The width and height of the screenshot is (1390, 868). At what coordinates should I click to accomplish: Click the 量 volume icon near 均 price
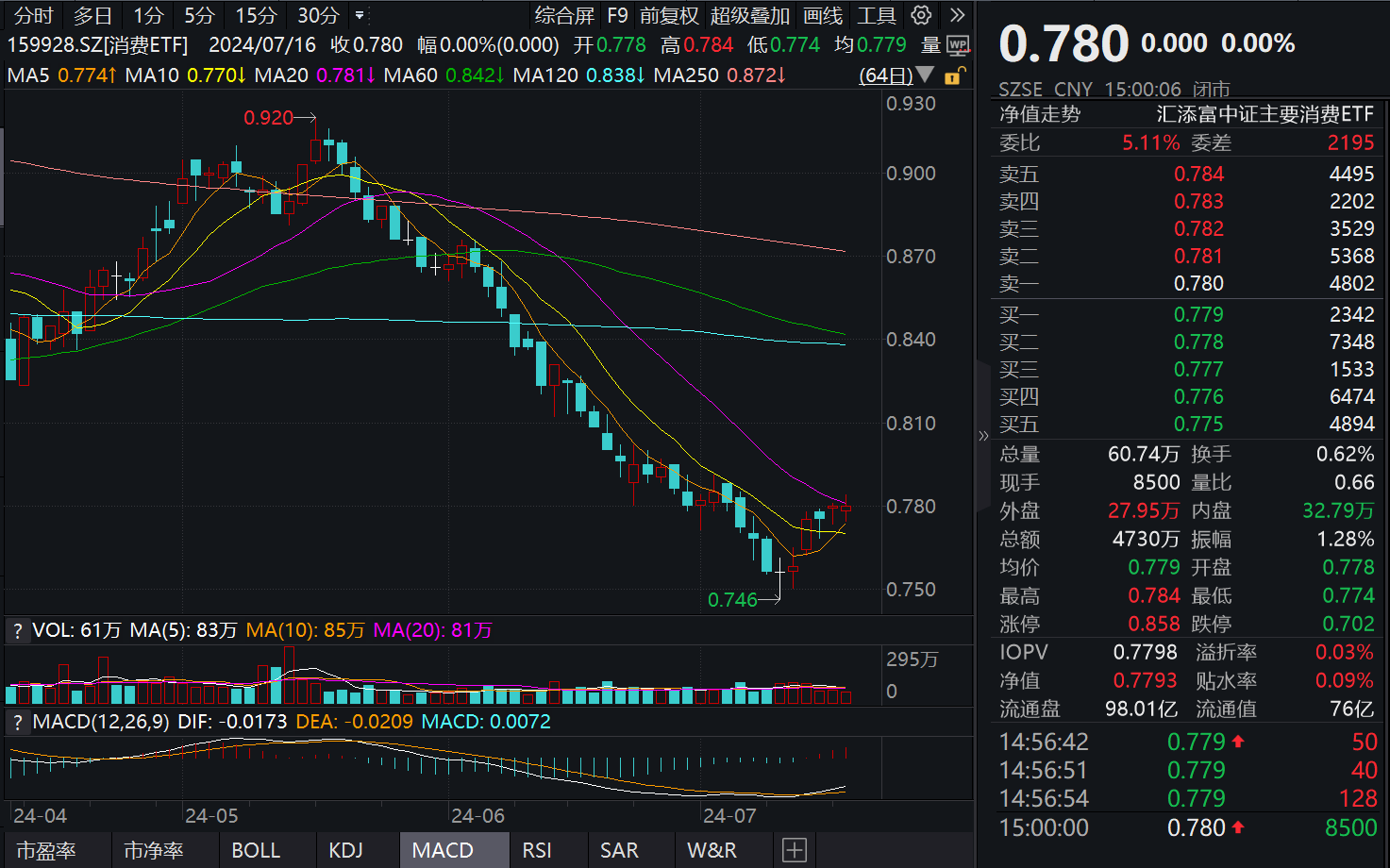pos(929,44)
